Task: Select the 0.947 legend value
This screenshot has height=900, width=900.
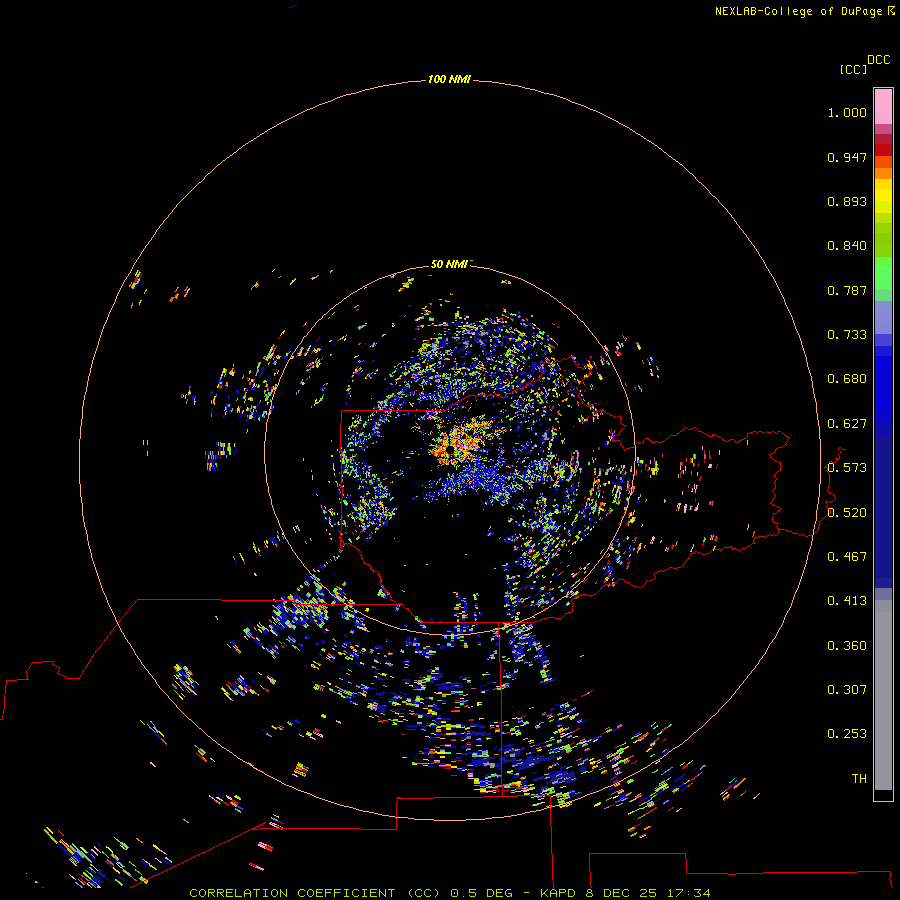Action: pos(847,157)
